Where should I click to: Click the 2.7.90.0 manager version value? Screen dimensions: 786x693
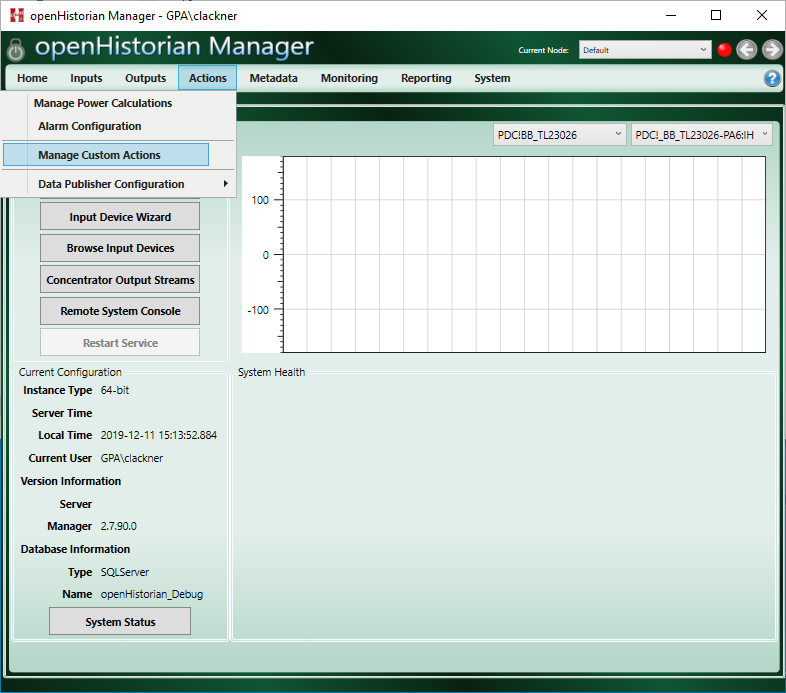pos(118,527)
